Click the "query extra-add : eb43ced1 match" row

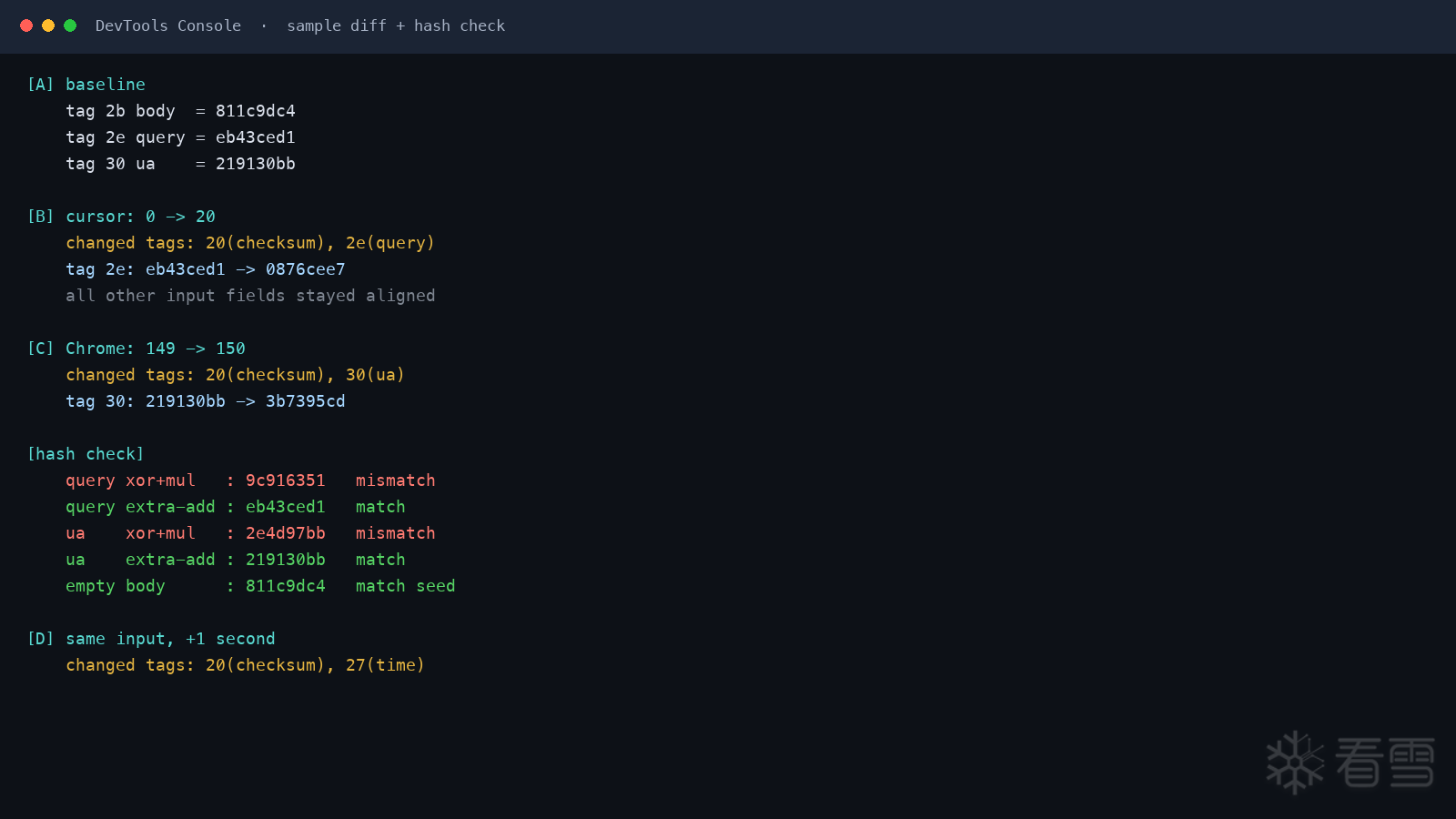coord(236,507)
